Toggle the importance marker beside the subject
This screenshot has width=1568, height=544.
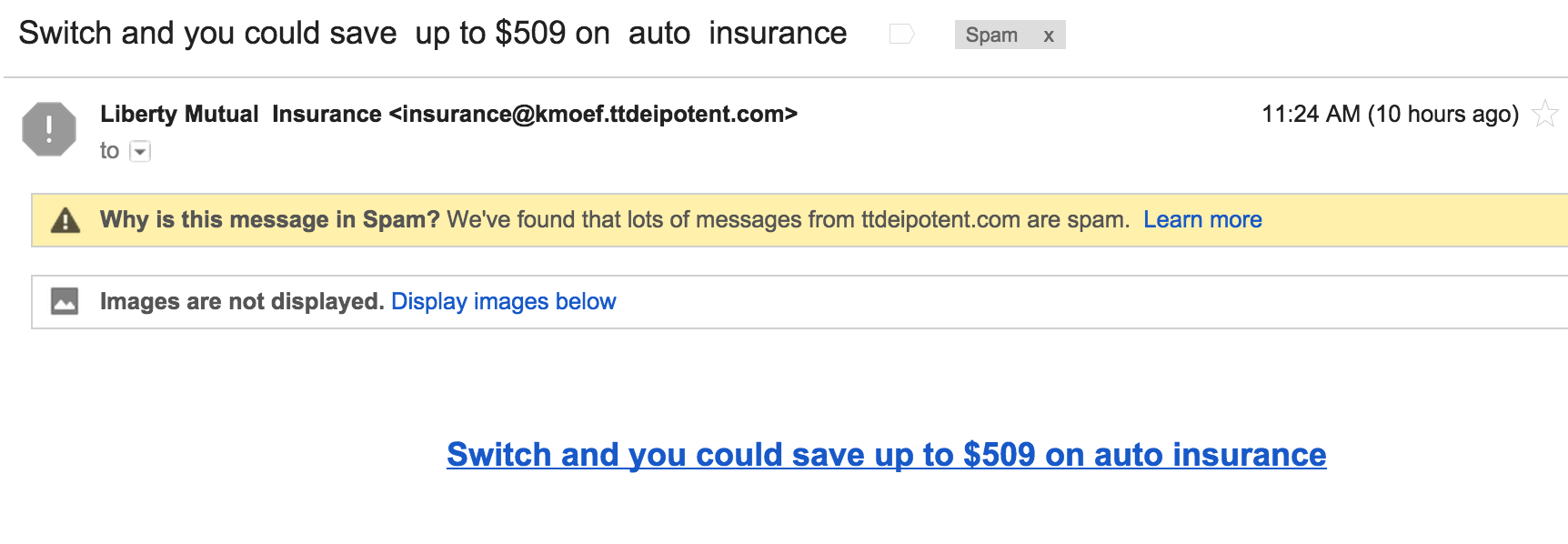(x=901, y=35)
